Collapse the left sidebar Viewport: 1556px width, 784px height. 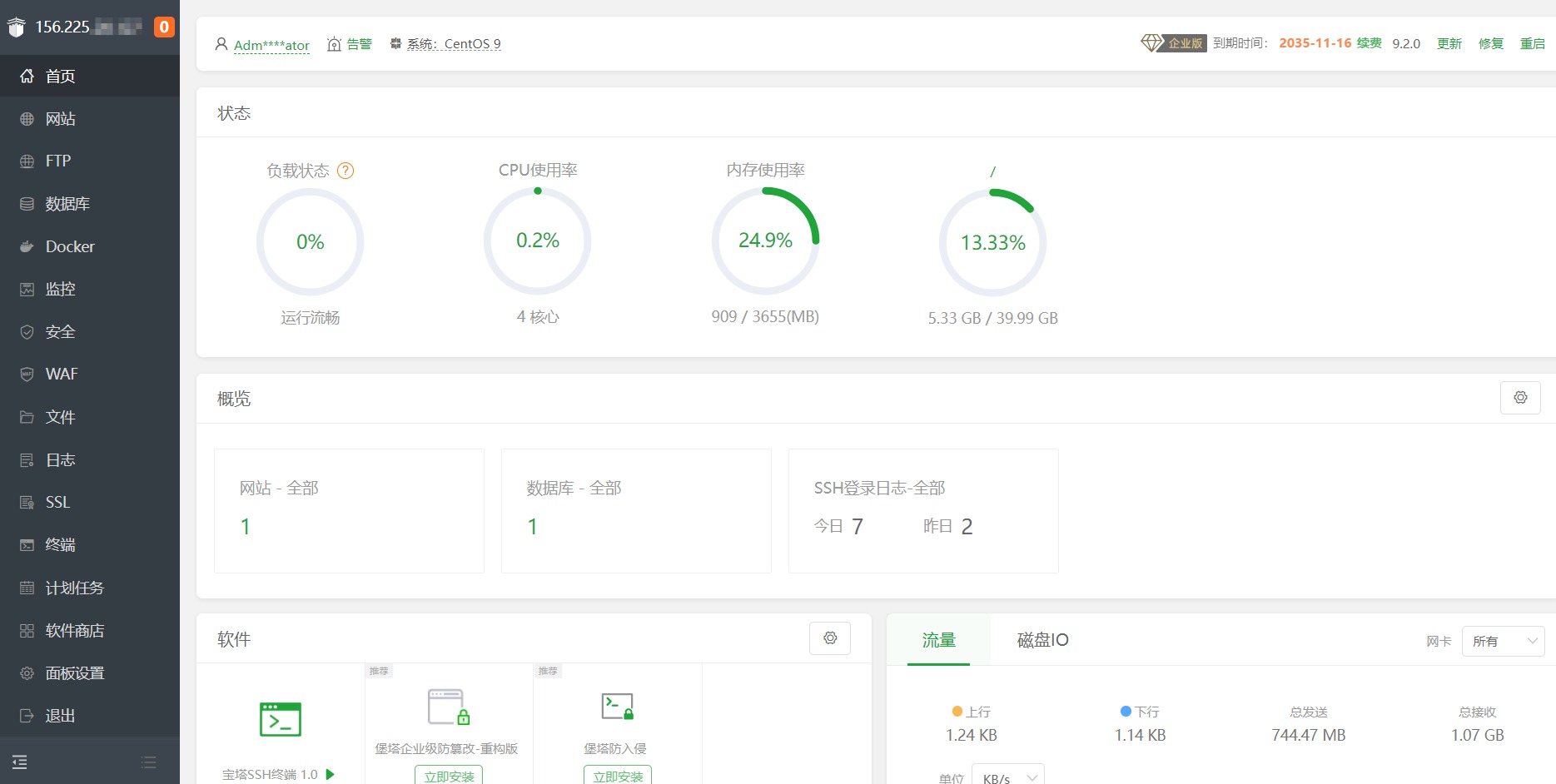(x=20, y=762)
